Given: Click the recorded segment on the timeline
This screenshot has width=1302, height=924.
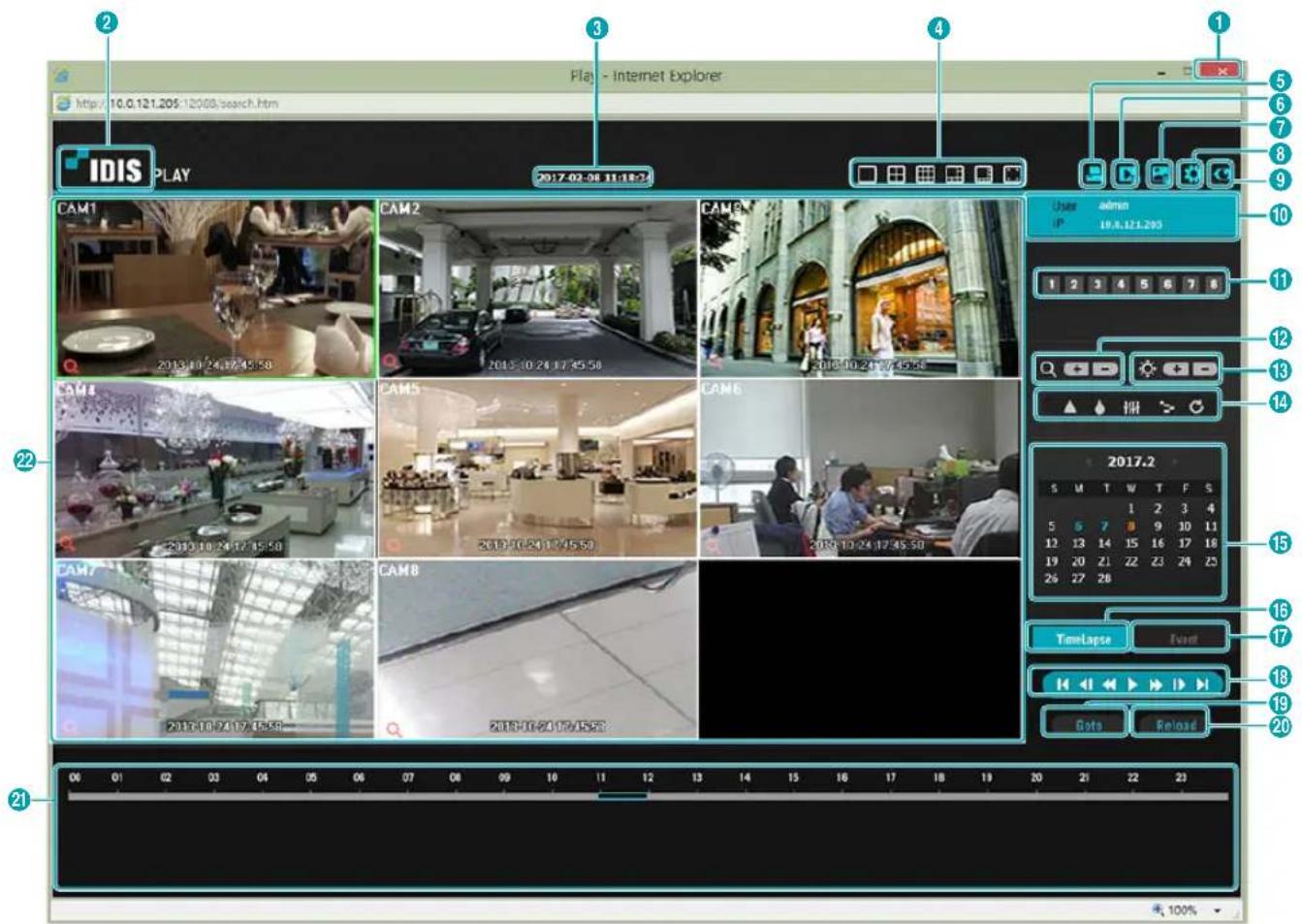Looking at the screenshot, I should pyautogui.click(x=622, y=796).
